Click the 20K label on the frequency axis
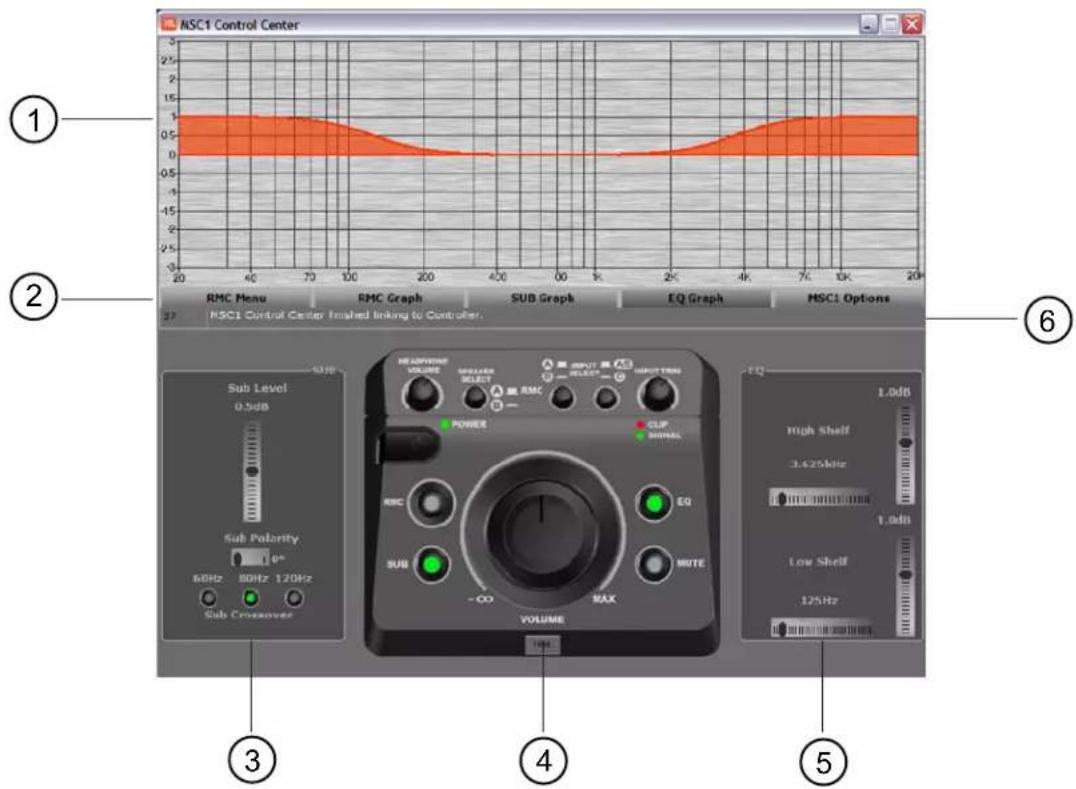Image resolution: width=1076 pixels, height=789 pixels. click(x=915, y=276)
